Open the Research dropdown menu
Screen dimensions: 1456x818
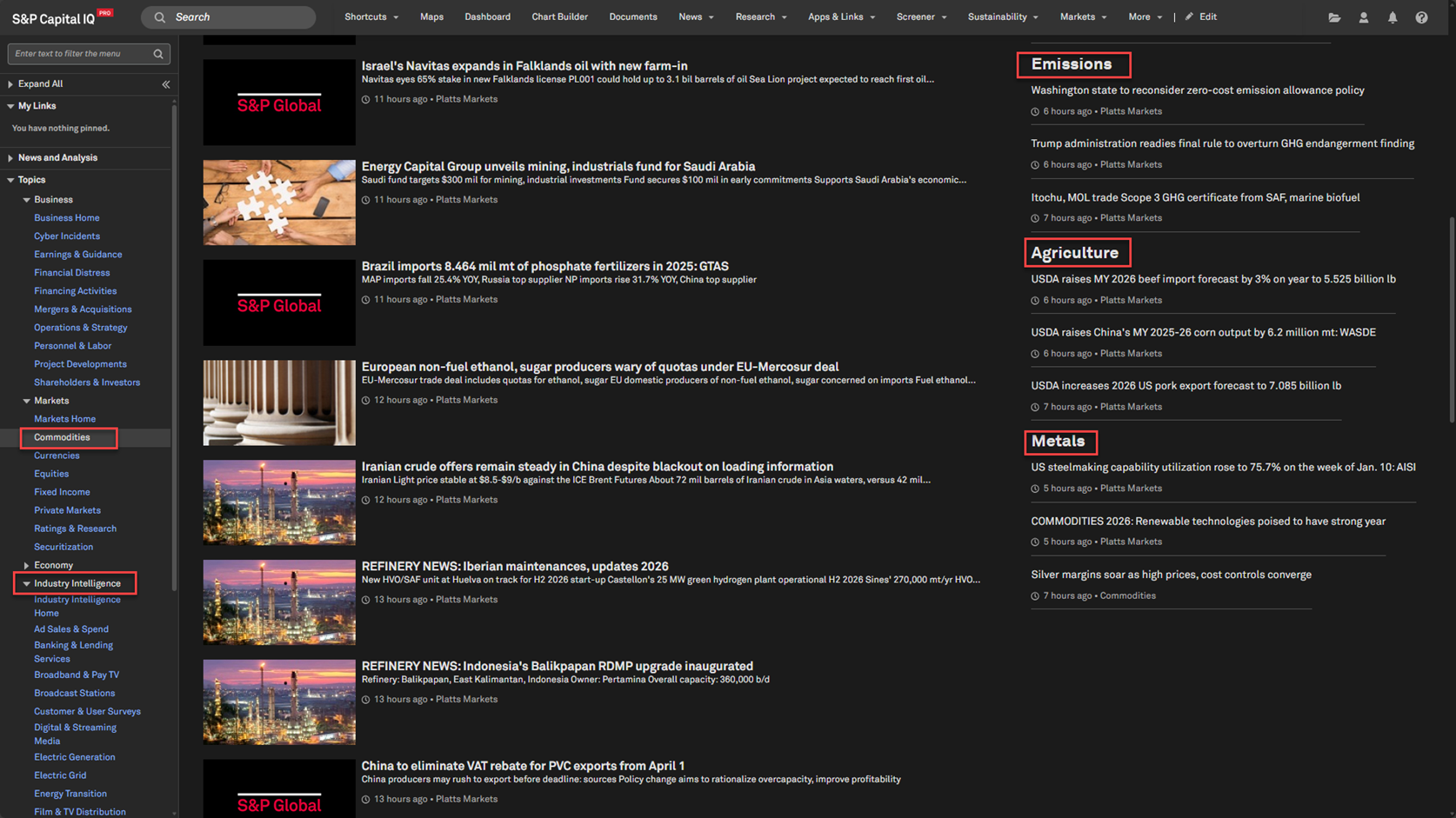click(x=761, y=17)
